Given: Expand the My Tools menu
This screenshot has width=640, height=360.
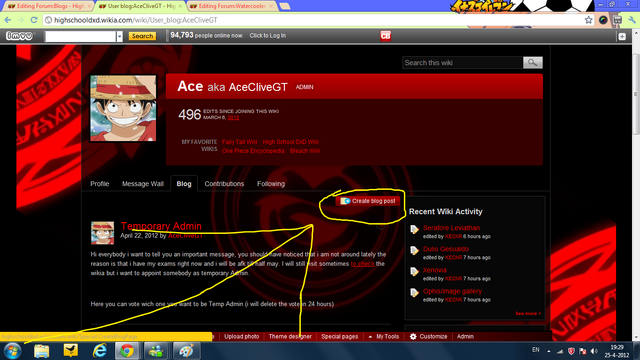Looking at the screenshot, I should 384,336.
